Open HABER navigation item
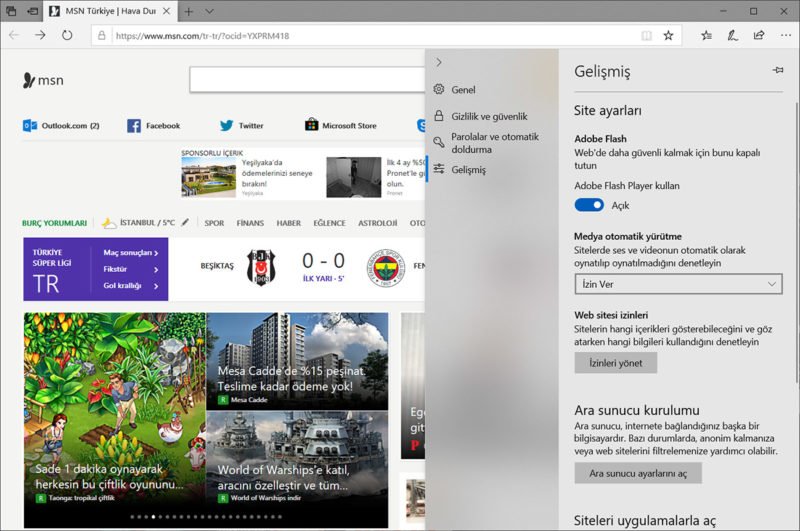Image resolution: width=800 pixels, height=531 pixels. [x=289, y=223]
